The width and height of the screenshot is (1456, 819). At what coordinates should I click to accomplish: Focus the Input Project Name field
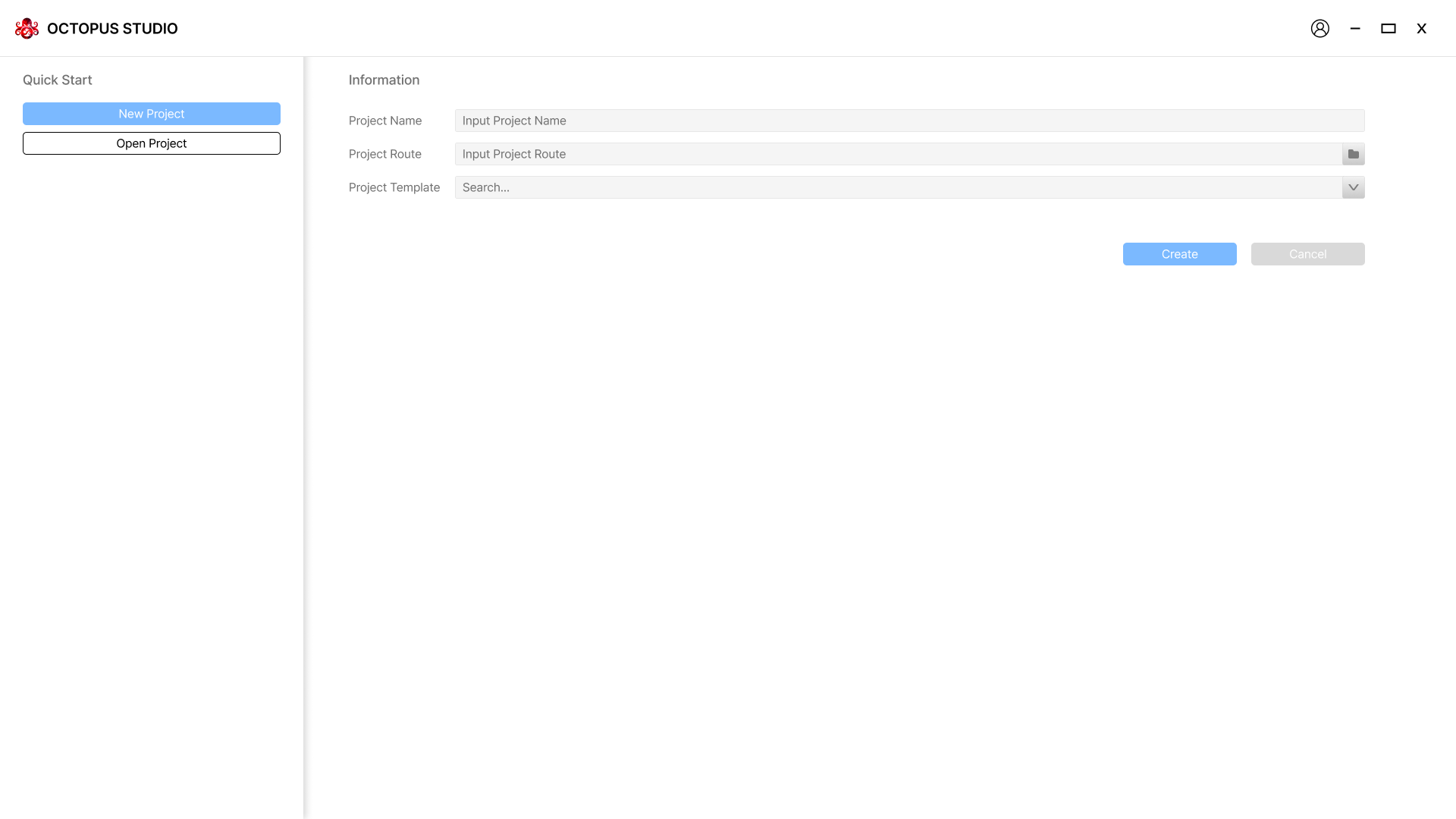coord(909,121)
